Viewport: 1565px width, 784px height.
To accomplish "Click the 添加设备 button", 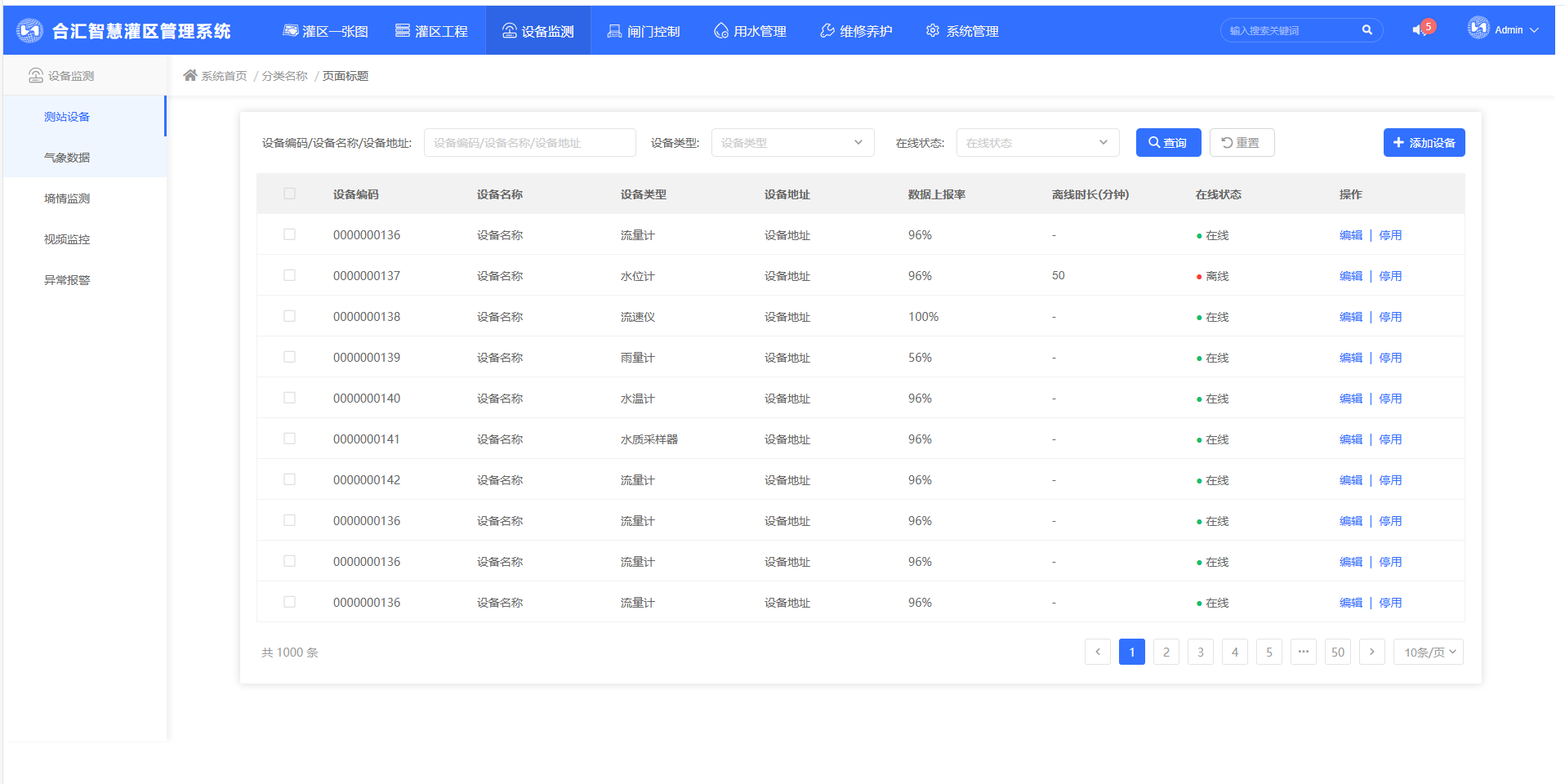I will [1423, 142].
